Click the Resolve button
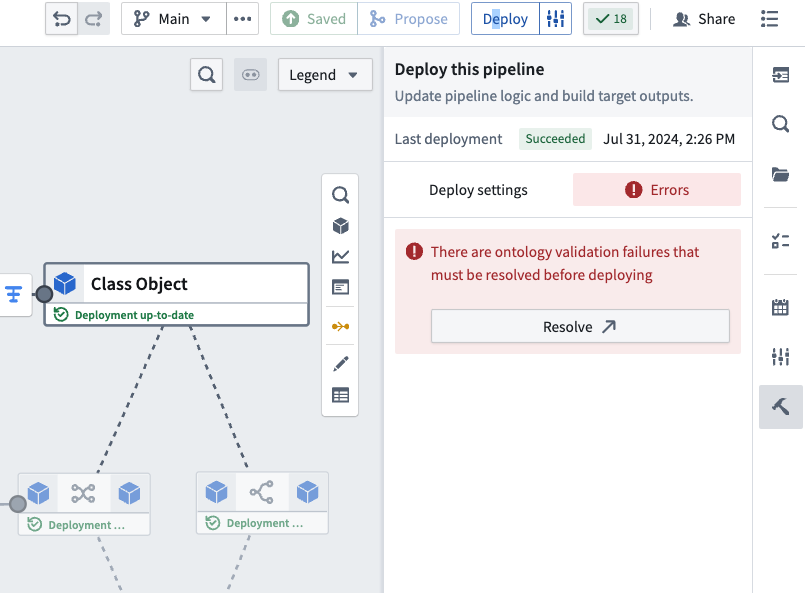Viewport: 805px width, 593px height. (580, 327)
